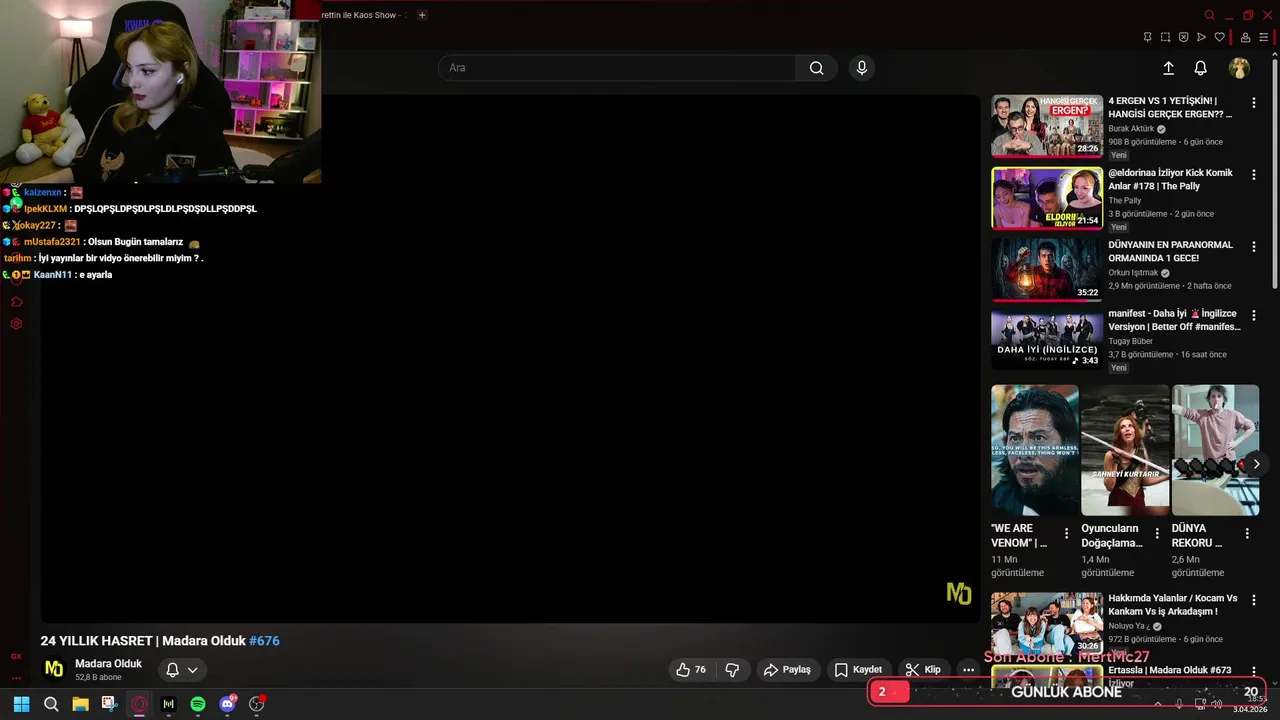Screen dimensions: 1280x720
Task: Click the Klip clip button
Action: click(x=923, y=670)
